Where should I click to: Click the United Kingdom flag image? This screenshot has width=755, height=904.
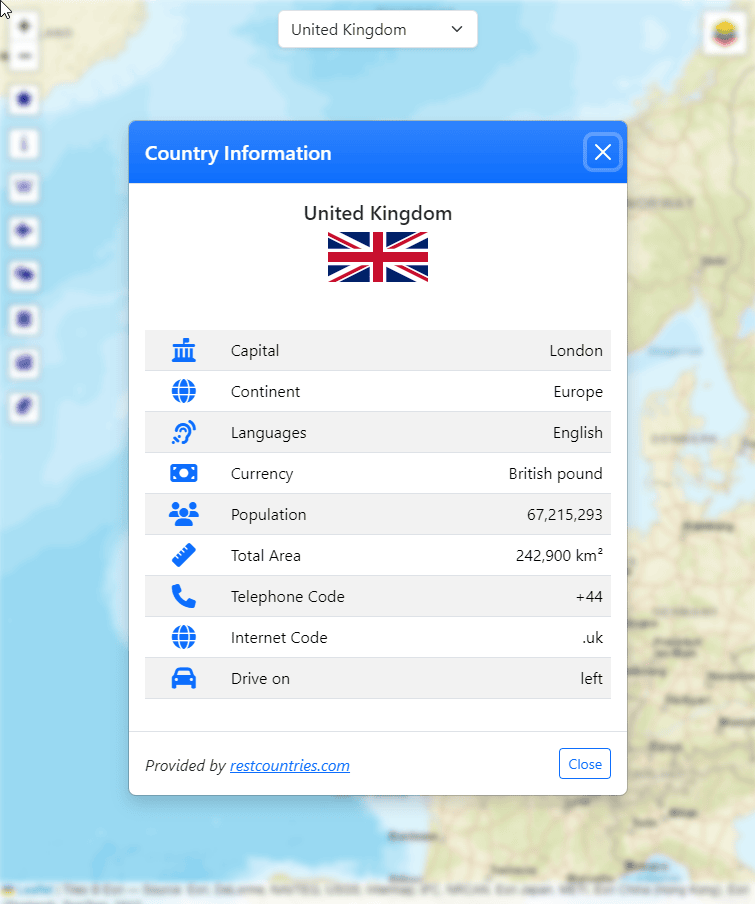point(378,257)
